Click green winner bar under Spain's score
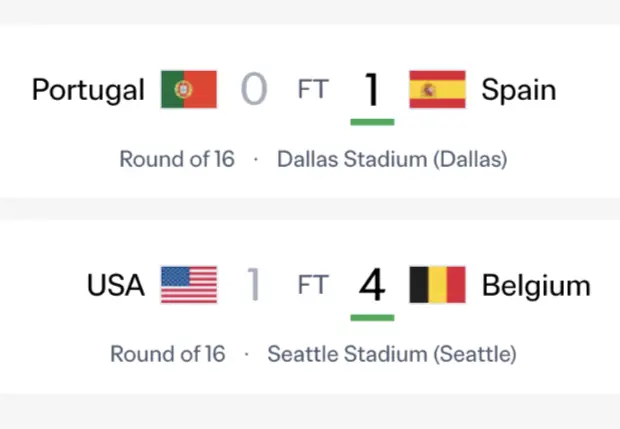620x429 pixels. coord(372,122)
